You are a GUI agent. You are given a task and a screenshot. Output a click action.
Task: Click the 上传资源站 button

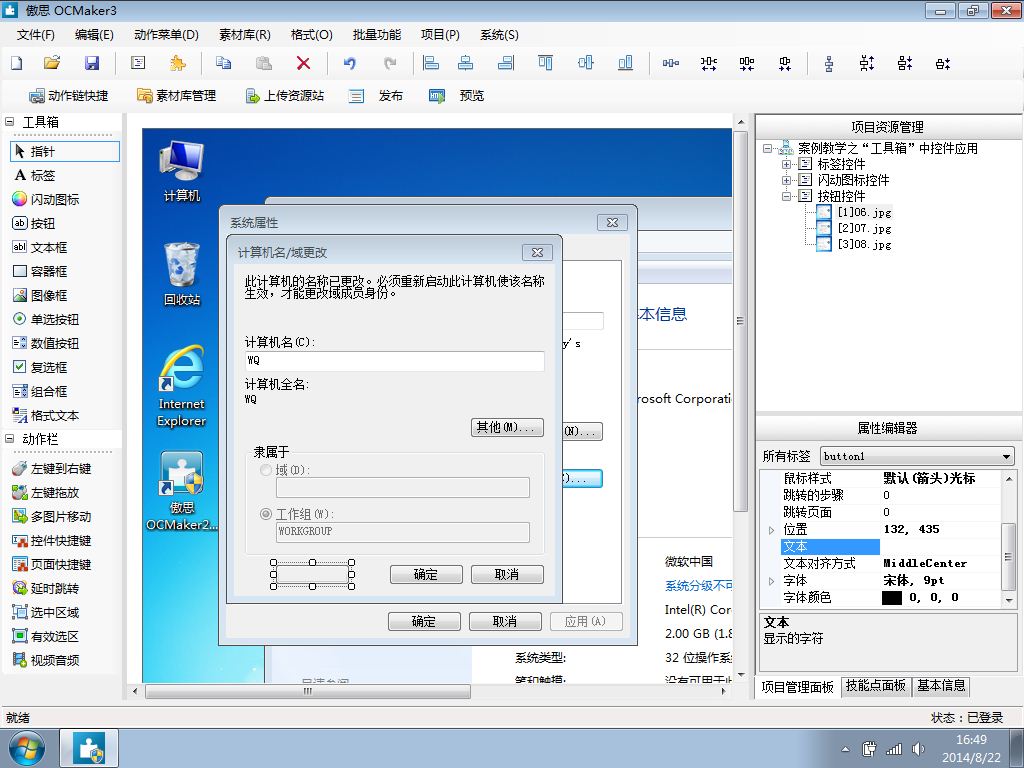tap(284, 96)
